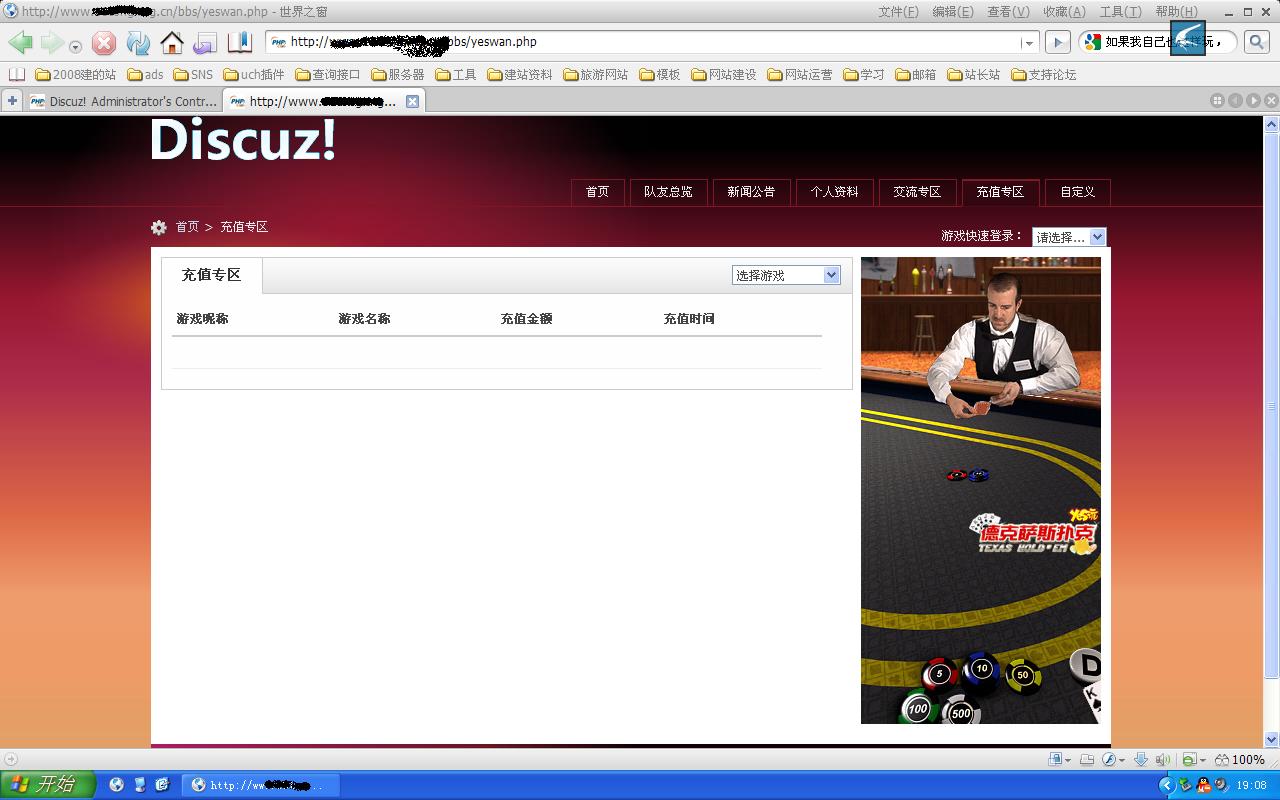Go to the Home page icon
The image size is (1280, 800).
click(x=172, y=43)
